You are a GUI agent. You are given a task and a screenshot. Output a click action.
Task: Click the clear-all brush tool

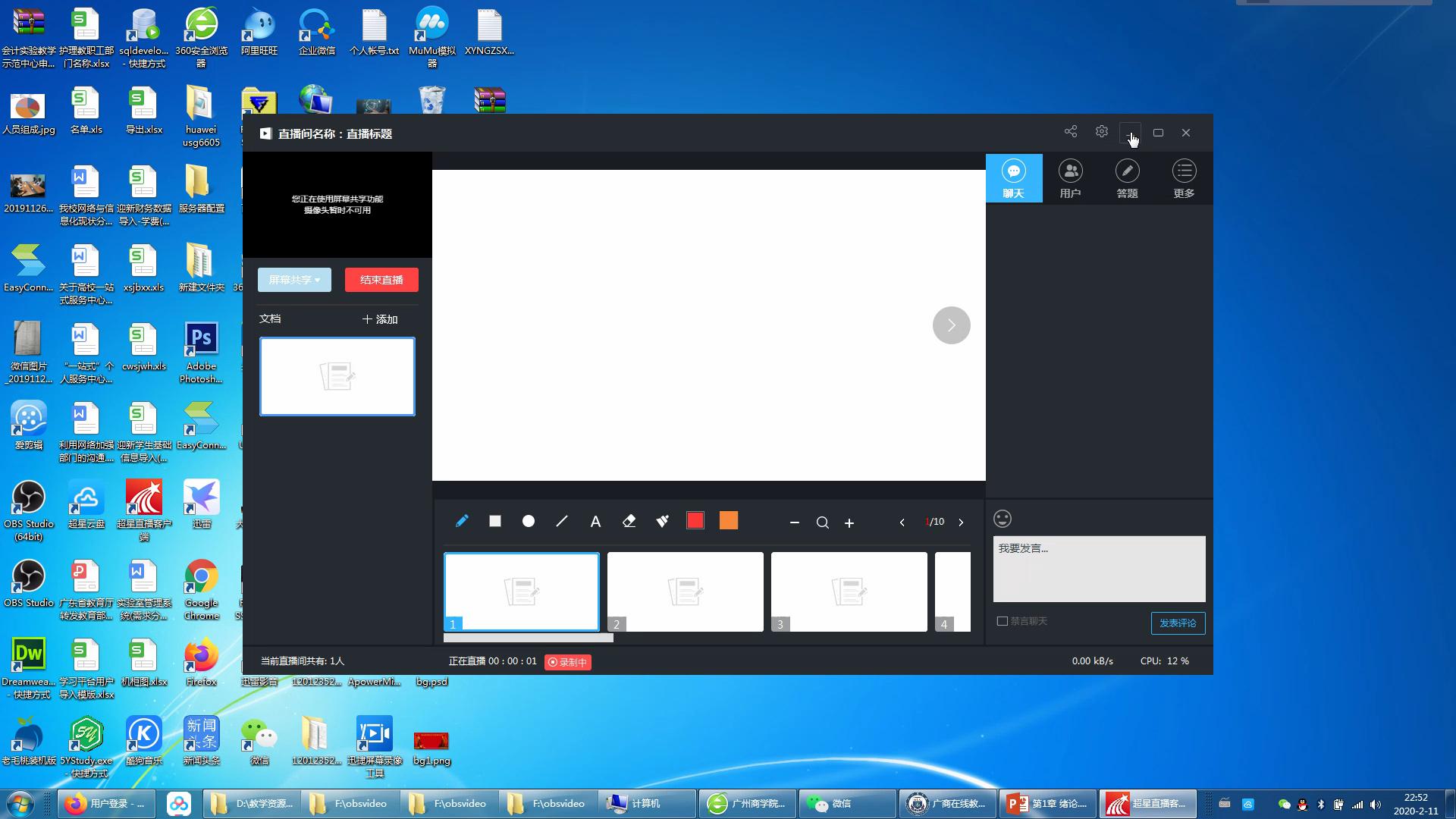pos(662,521)
